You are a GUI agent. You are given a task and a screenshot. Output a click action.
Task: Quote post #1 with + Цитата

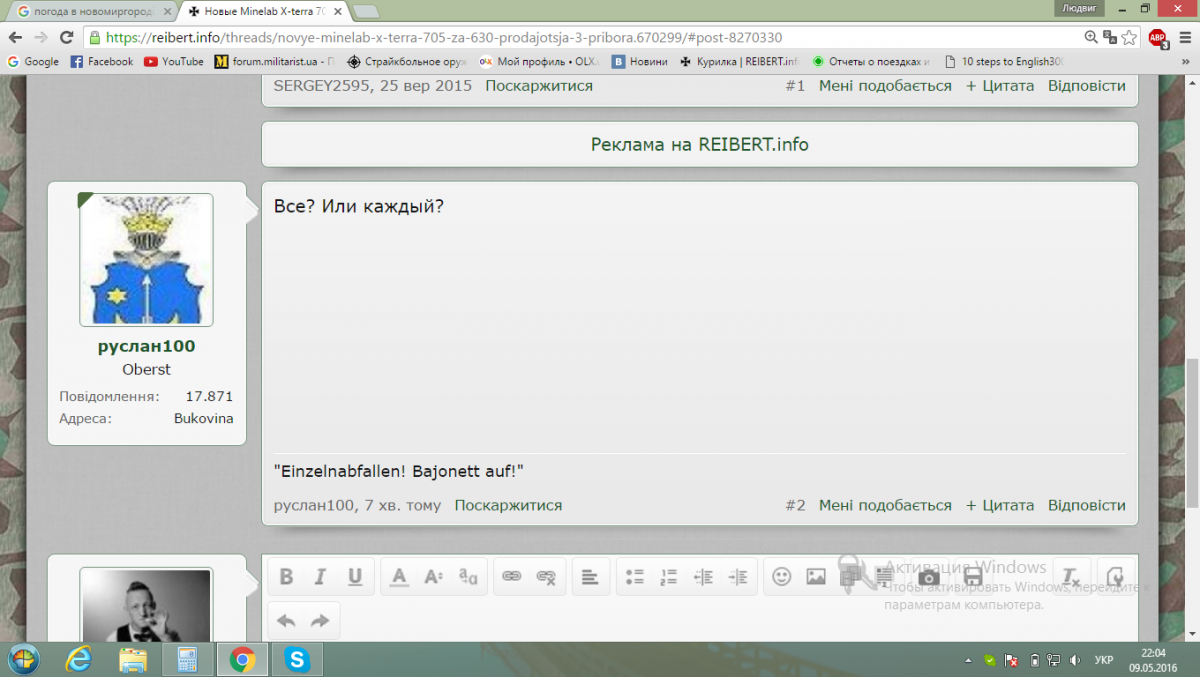pyautogui.click(x=1000, y=85)
